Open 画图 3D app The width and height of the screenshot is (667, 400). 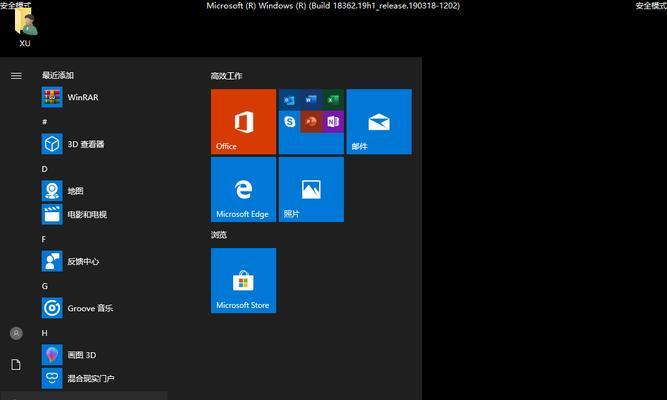click(x=103, y=355)
